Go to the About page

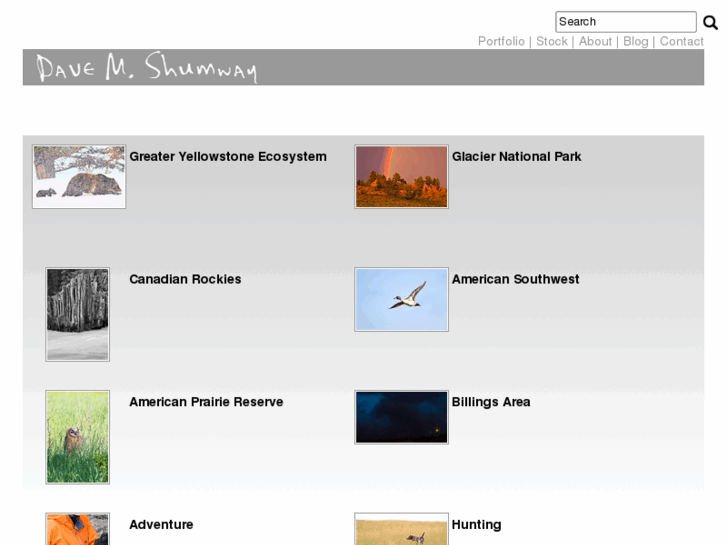[x=595, y=41]
